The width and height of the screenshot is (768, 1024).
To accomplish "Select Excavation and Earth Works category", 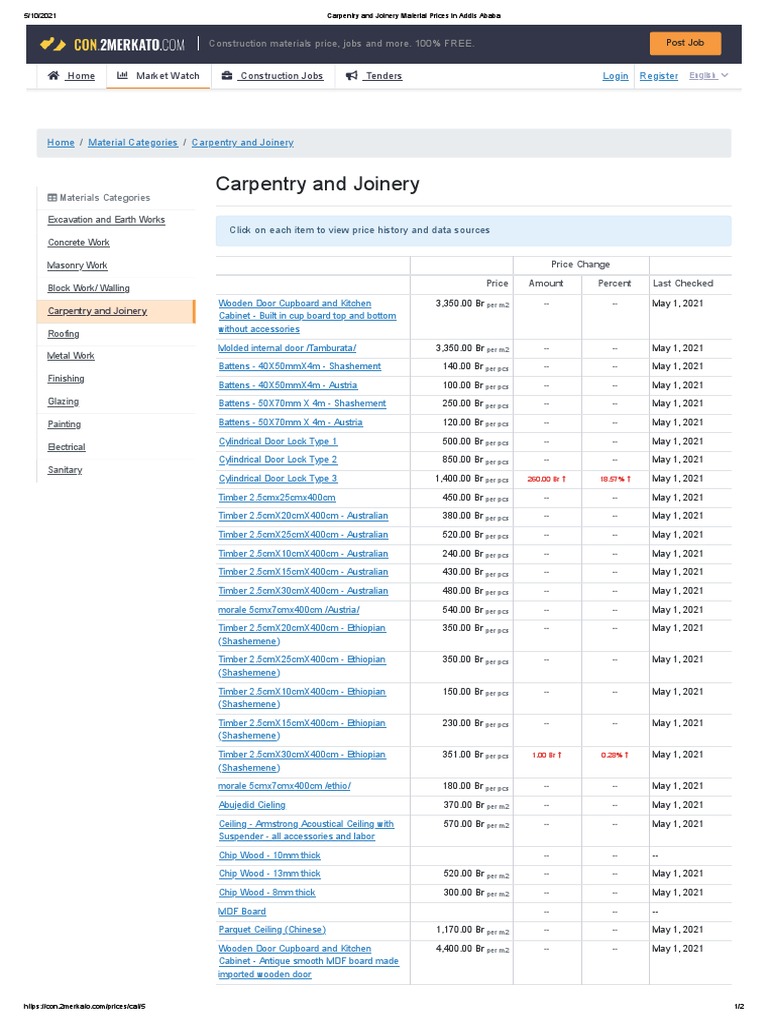I will click(x=106, y=220).
